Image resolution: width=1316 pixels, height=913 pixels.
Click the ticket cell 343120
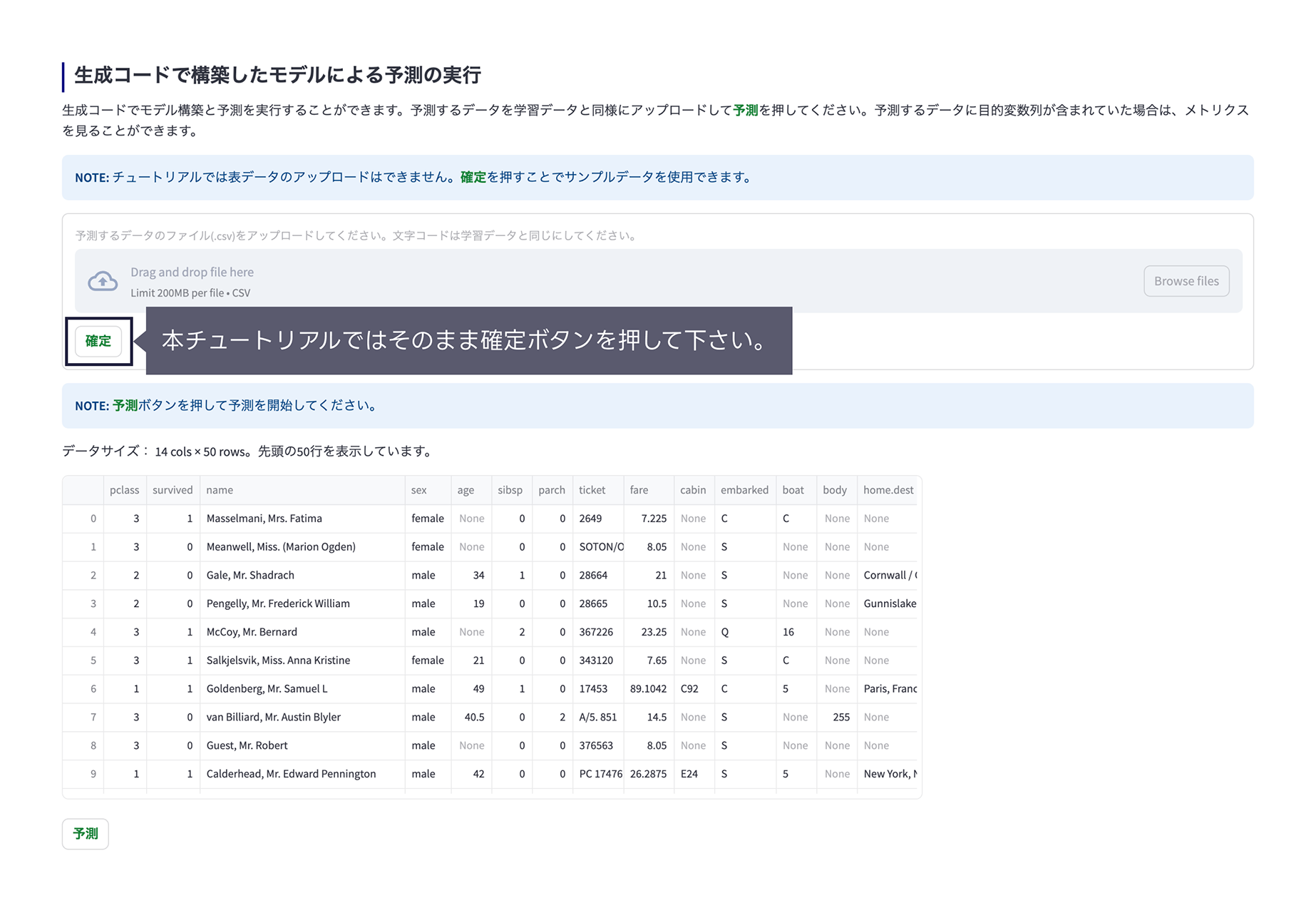pyautogui.click(x=598, y=660)
